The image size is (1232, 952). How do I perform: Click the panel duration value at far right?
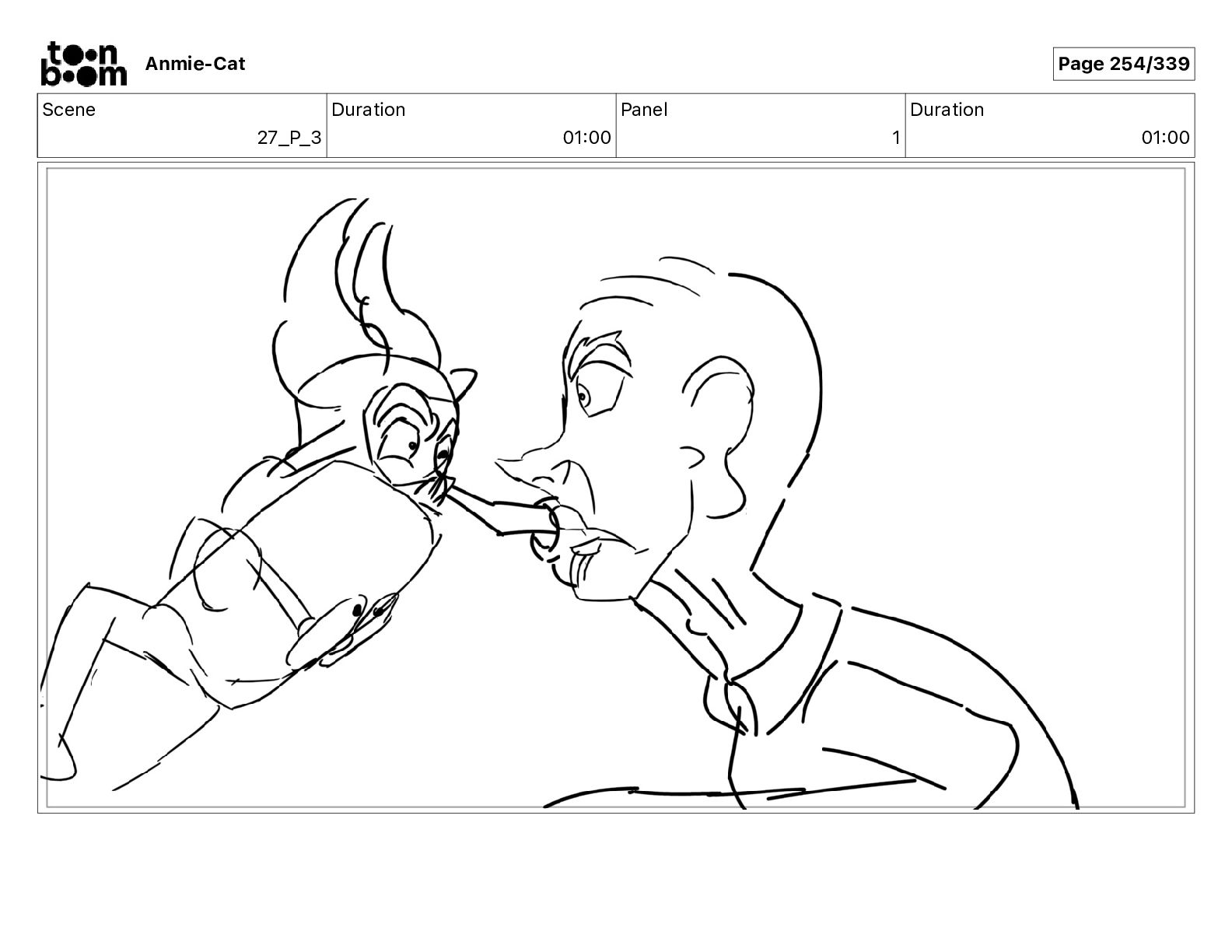(x=1165, y=138)
